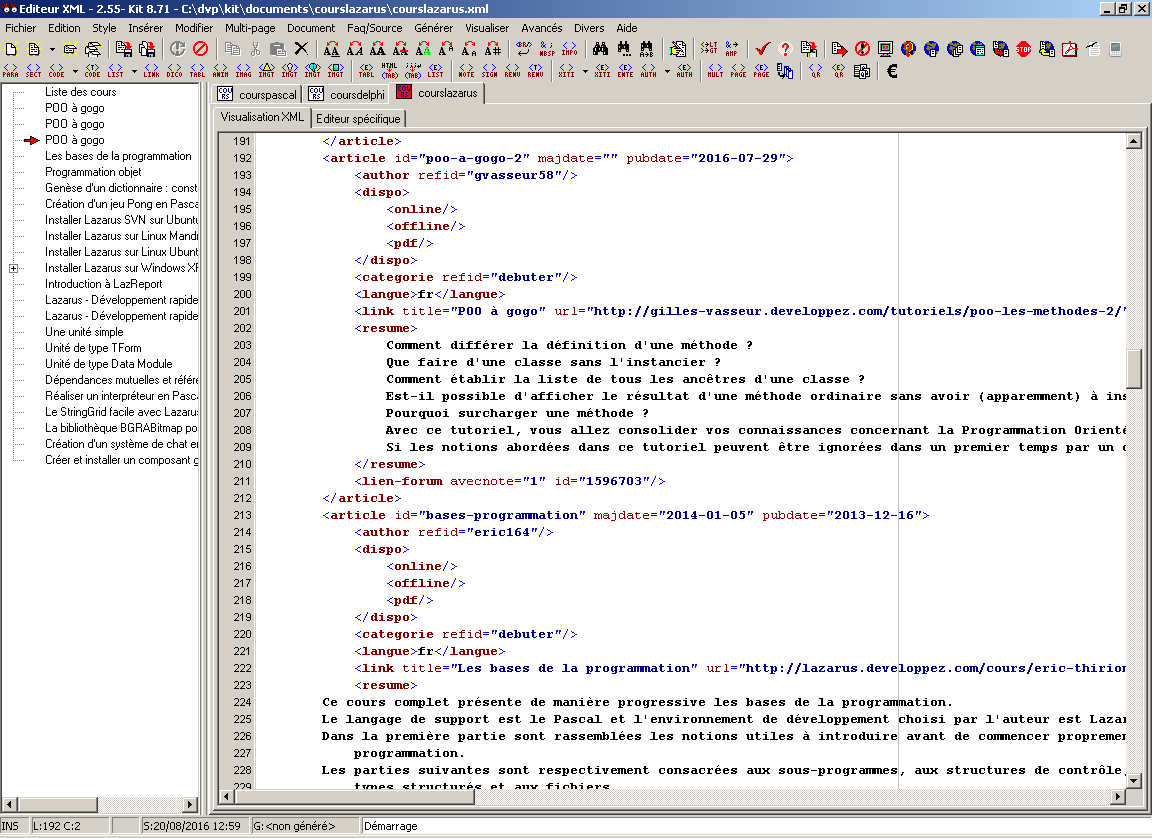Insert a TABL table tag
This screenshot has width=1152, height=838.
pos(197,71)
